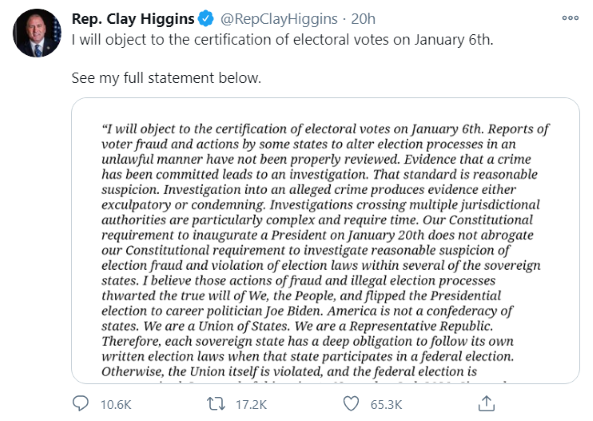The width and height of the screenshot is (593, 421).
Task: Click the 'See my full statement below.' text
Action: click(x=166, y=78)
